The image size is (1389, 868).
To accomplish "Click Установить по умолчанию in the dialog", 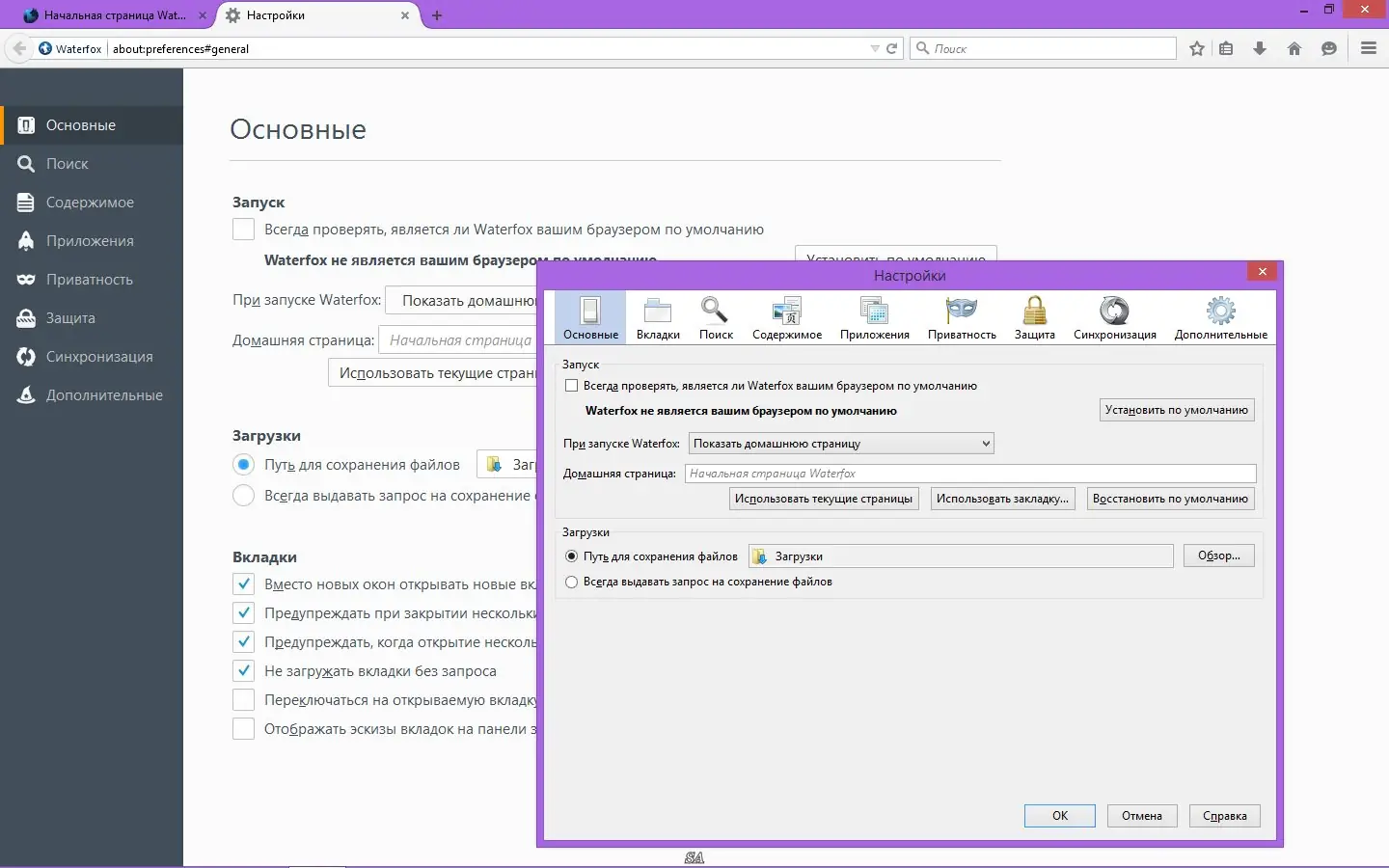I will (1177, 410).
